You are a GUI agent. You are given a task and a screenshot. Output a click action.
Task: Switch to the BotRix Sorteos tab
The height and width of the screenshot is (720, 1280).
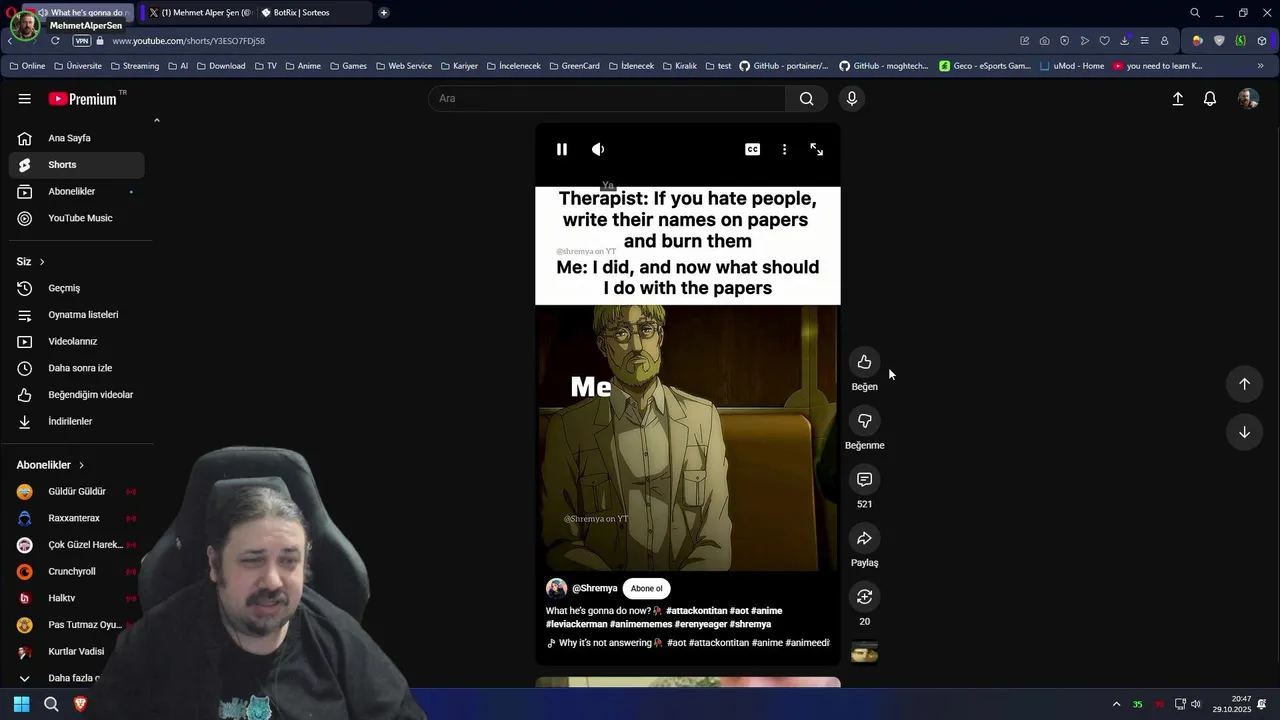(x=313, y=13)
